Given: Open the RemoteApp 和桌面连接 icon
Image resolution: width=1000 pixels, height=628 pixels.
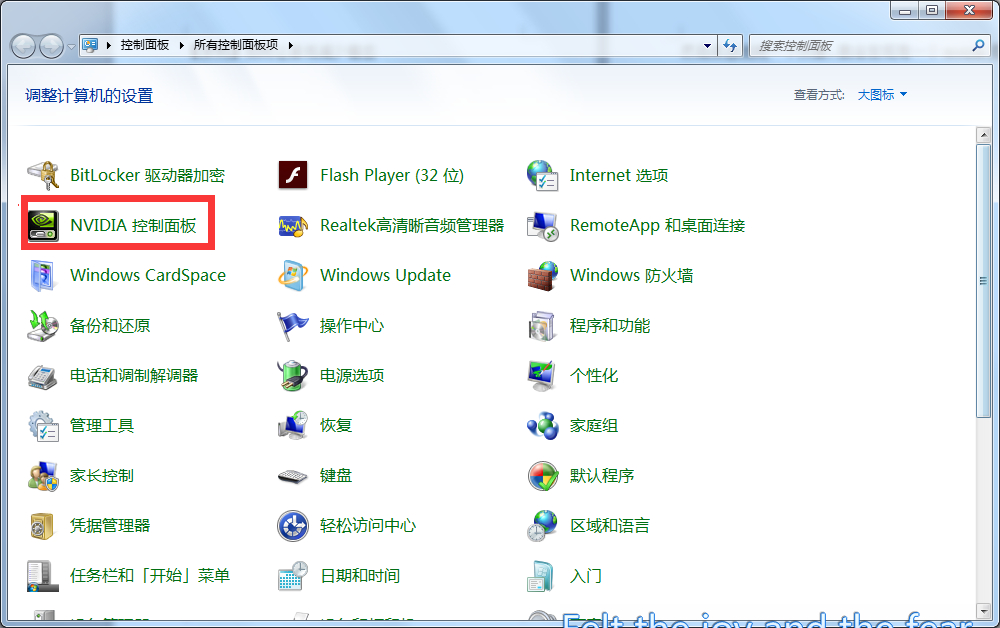Looking at the screenshot, I should click(x=543, y=225).
